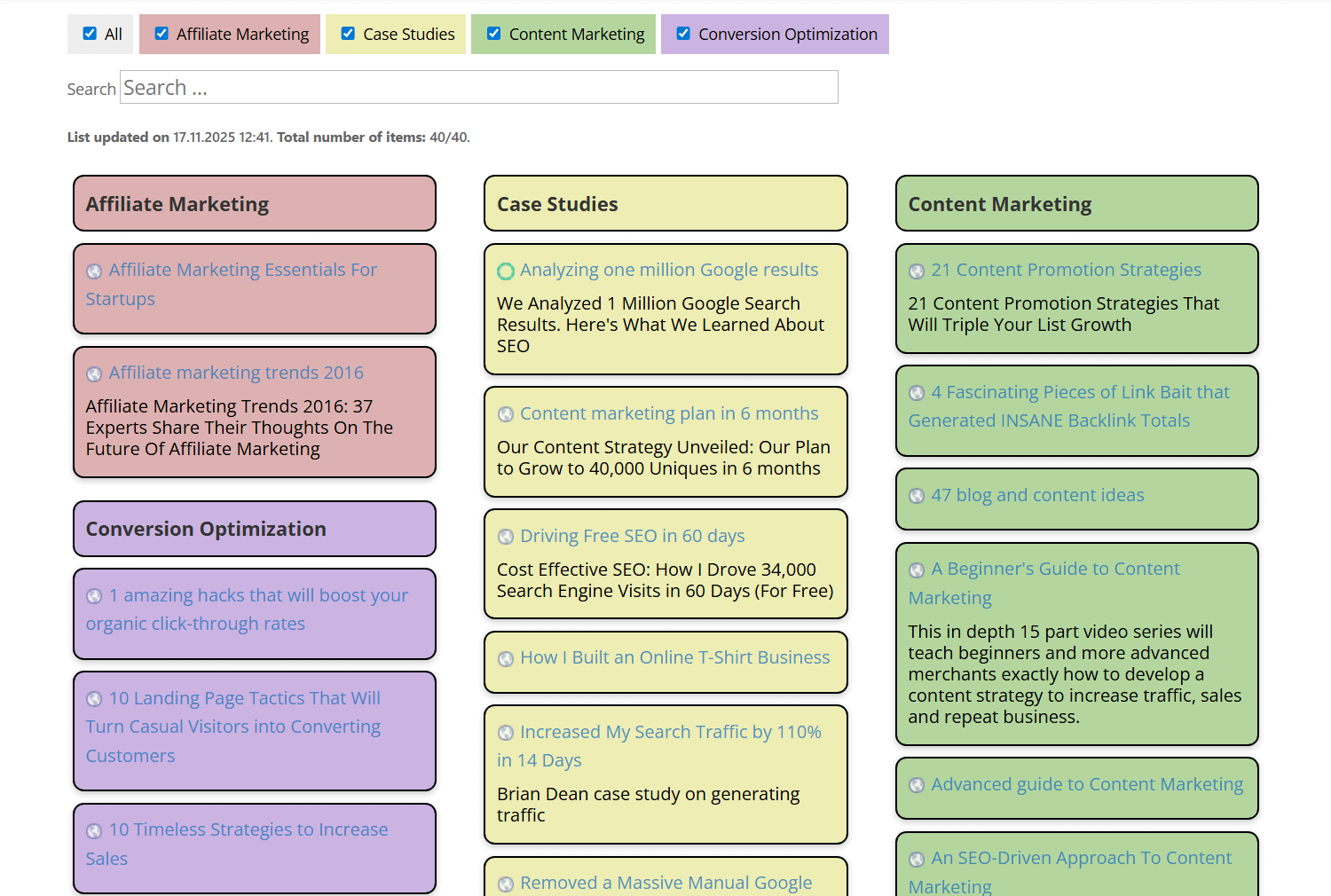
Task: Open Content marketing plan in 6 months link
Action: [669, 413]
